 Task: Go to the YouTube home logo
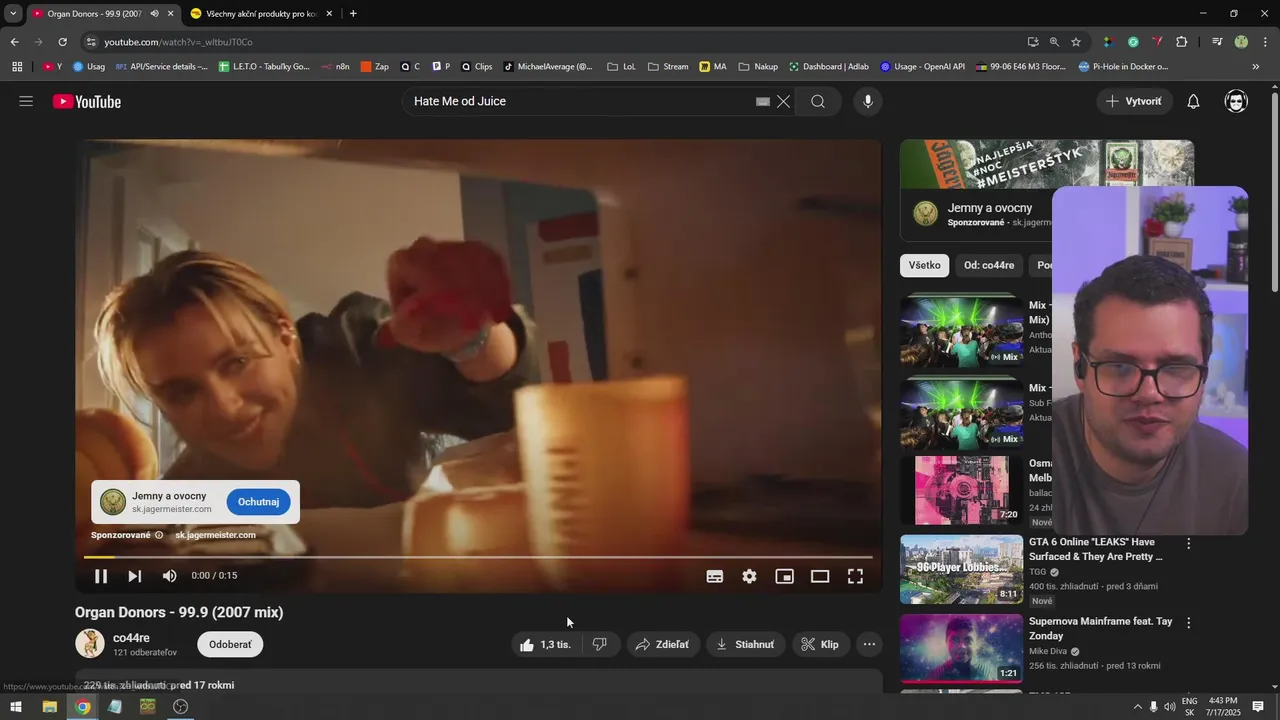tap(87, 101)
